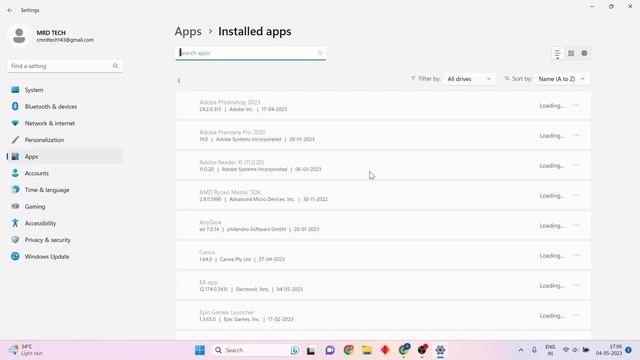This screenshot has width=640, height=360.
Task: Click the back arrow in Settings title bar
Action: click(10, 10)
